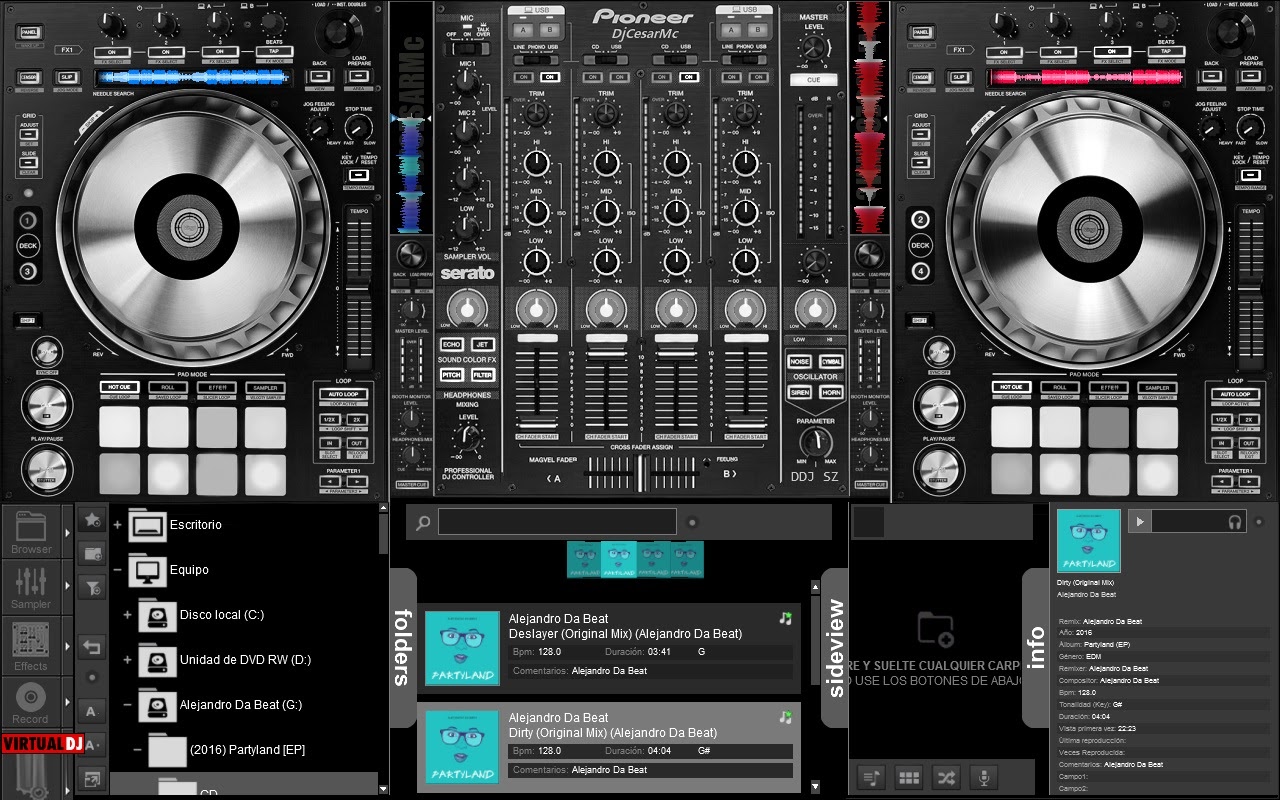Viewport: 1280px width, 800px height.
Task: Open the info tab panel
Action: [x=1033, y=648]
